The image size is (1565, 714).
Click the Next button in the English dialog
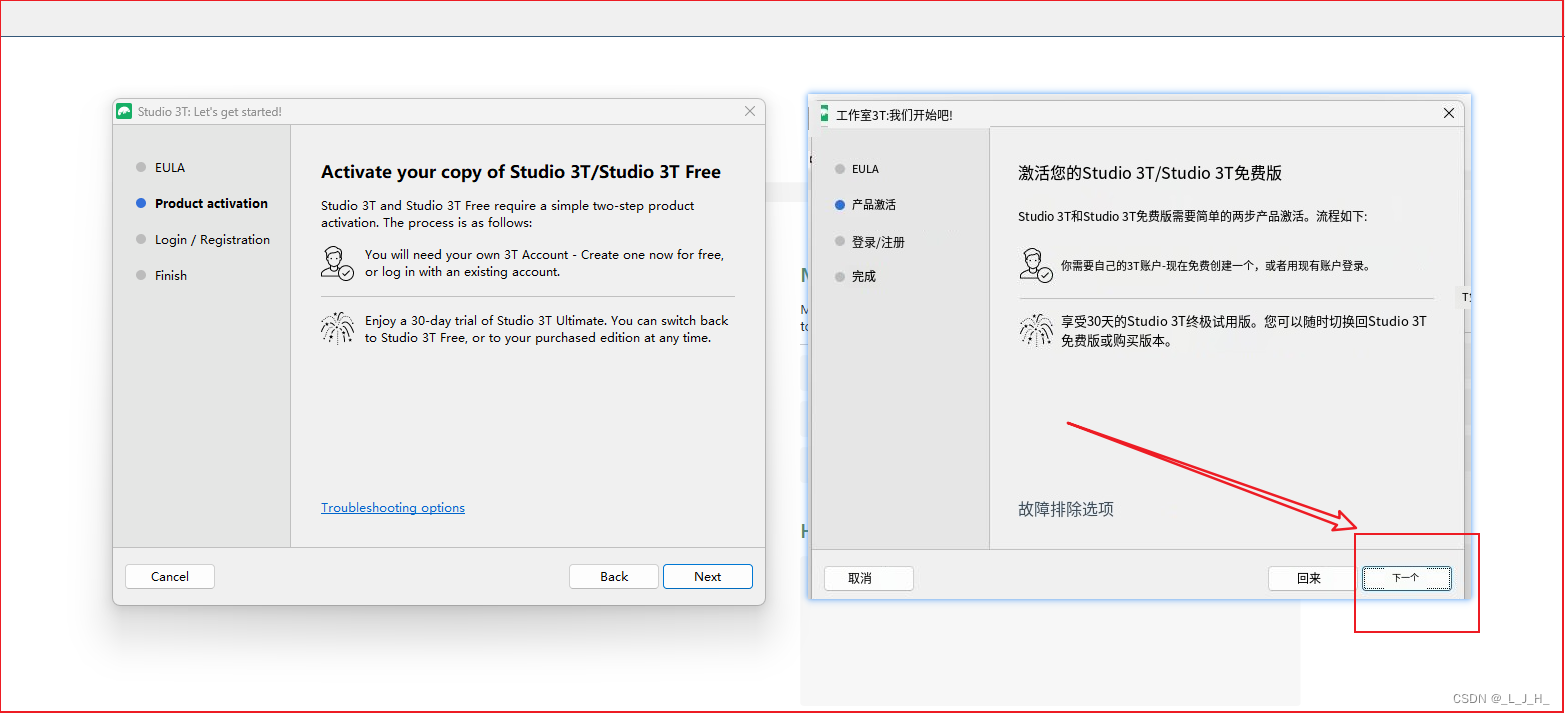point(708,577)
